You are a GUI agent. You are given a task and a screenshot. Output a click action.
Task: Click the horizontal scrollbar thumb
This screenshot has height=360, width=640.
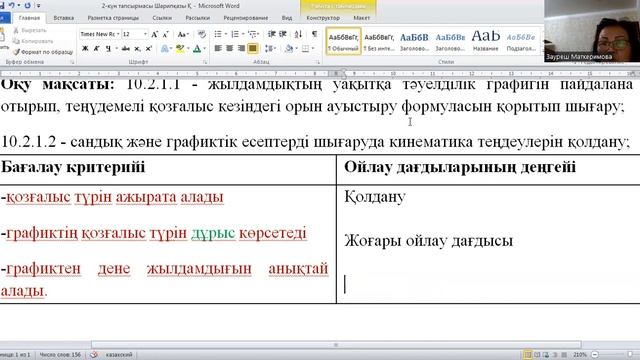336,345
